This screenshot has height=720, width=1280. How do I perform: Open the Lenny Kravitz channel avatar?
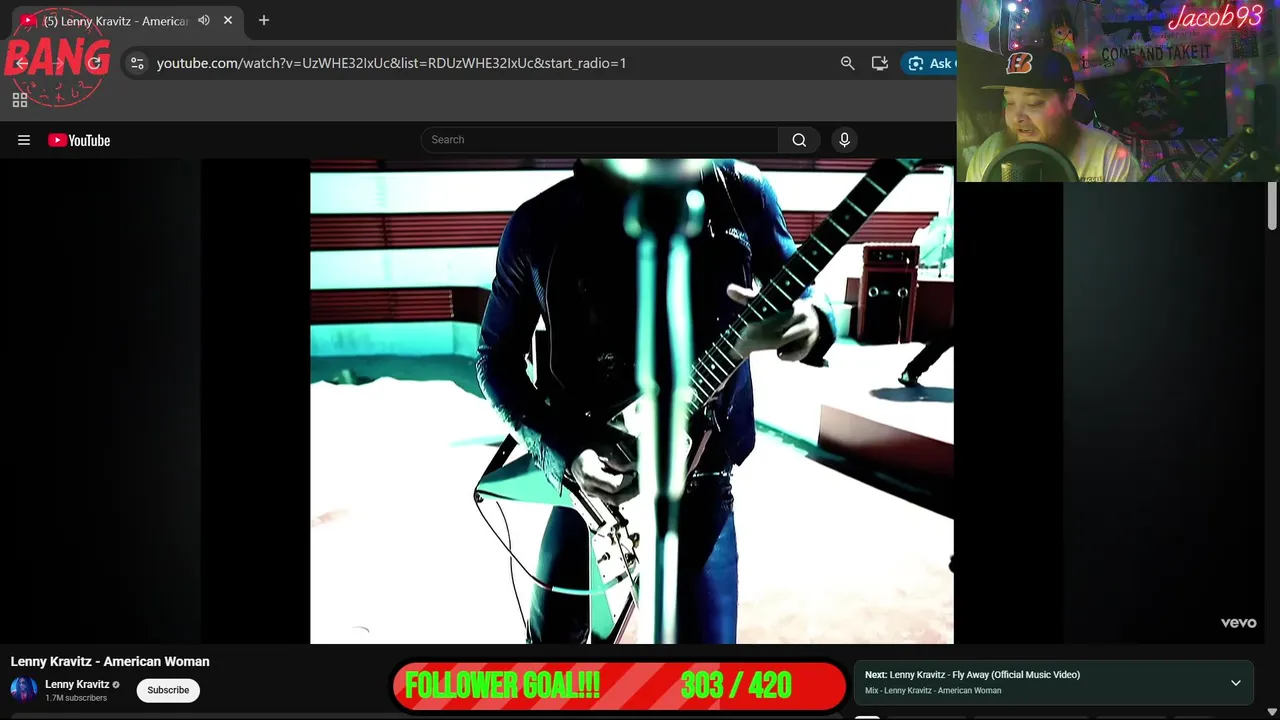(24, 690)
